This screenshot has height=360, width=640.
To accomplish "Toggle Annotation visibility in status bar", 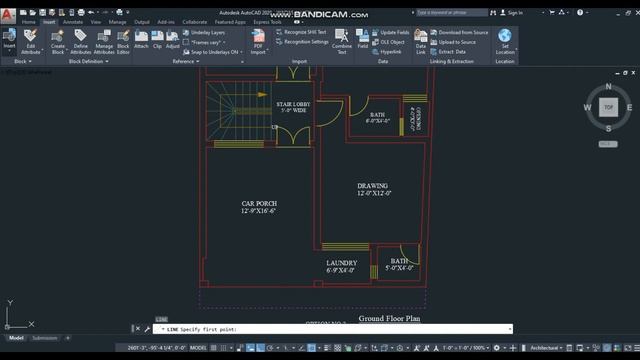I will point(416,348).
